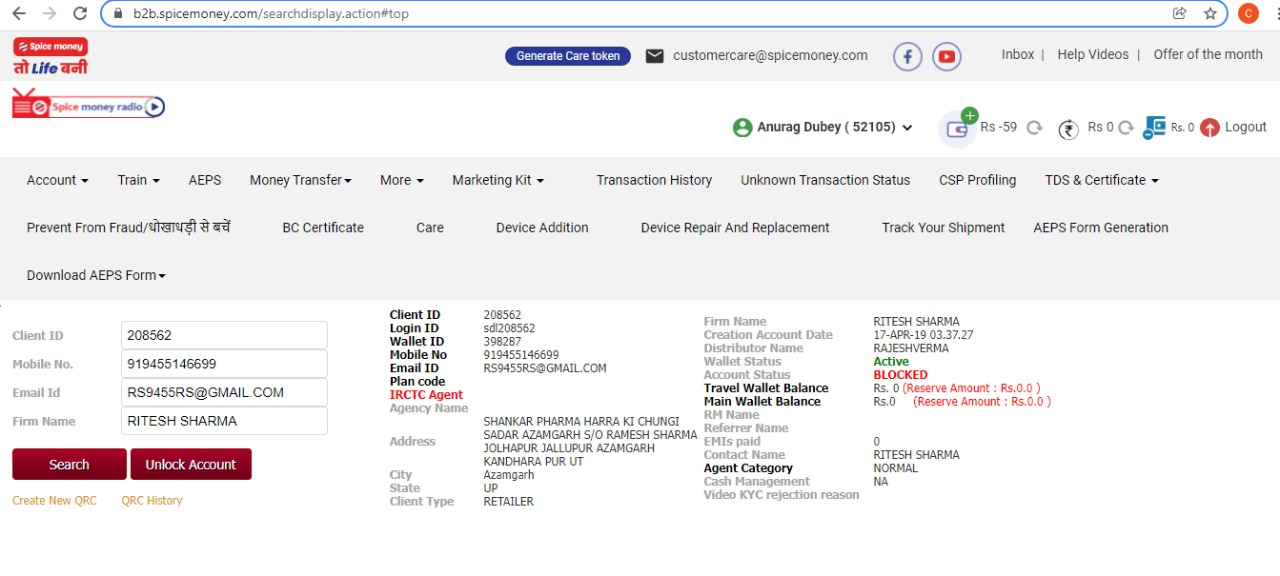The height and width of the screenshot is (576, 1280).
Task: Open the QRC History link
Action: (x=152, y=500)
